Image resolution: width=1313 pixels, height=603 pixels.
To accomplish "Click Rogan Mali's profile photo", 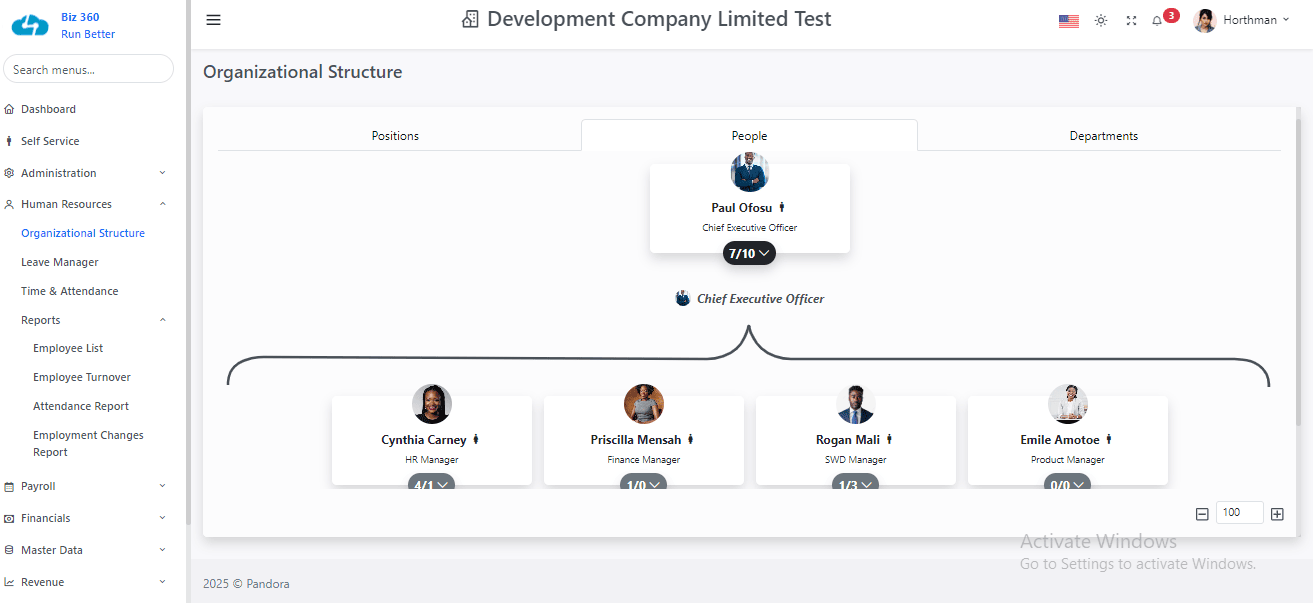I will coord(855,404).
